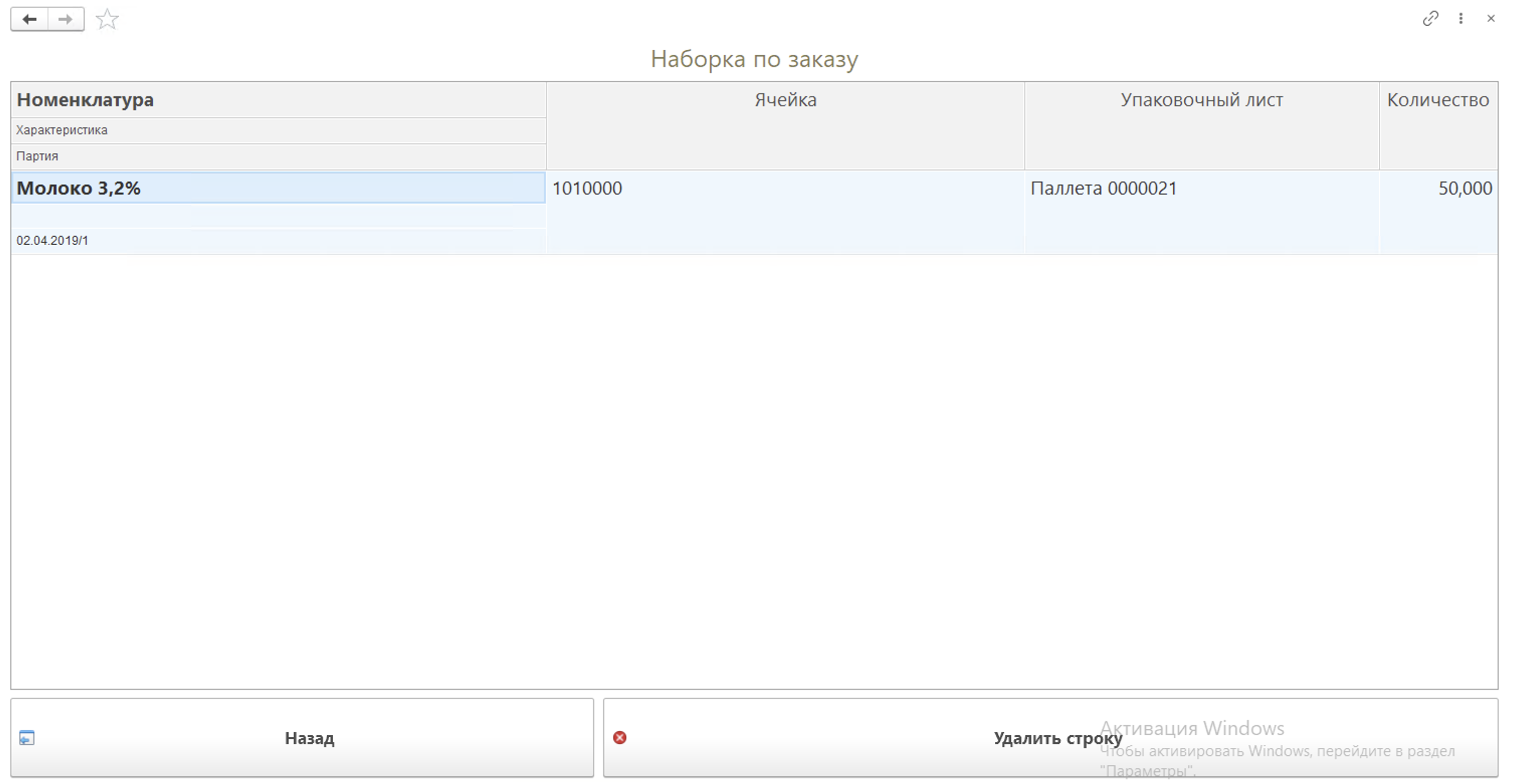This screenshot has width=1516, height=784.
Task: Click the Номенклатура column header
Action: tap(85, 100)
